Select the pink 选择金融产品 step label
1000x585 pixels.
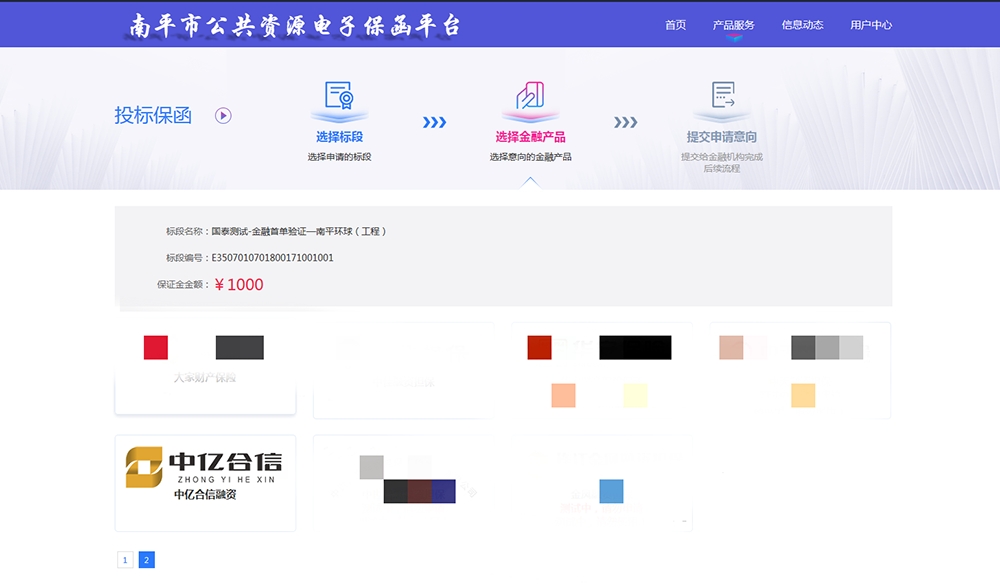[x=530, y=137]
